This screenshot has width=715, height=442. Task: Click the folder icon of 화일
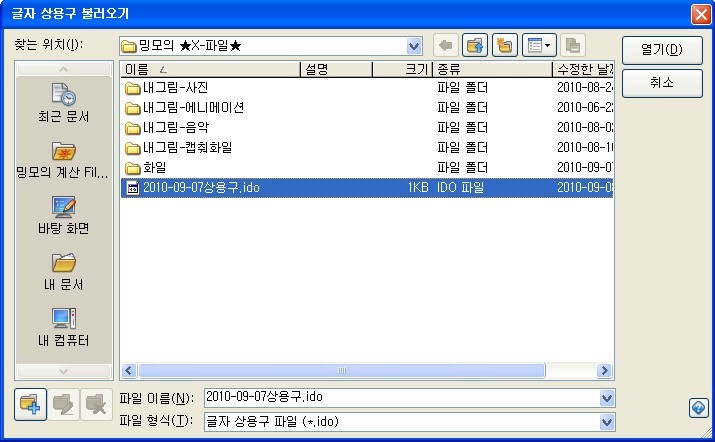(x=133, y=168)
